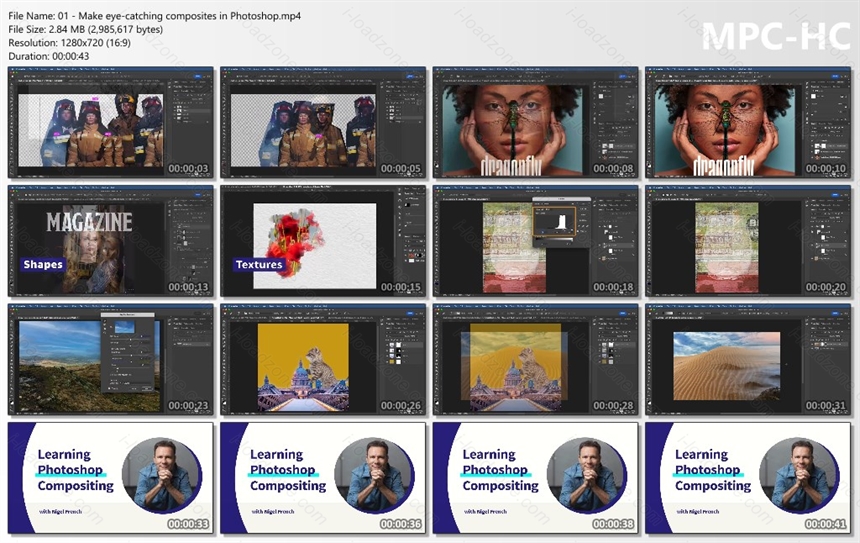The height and width of the screenshot is (543, 860).
Task: Click the File Name line with the mp4 title
Action: click(155, 16)
